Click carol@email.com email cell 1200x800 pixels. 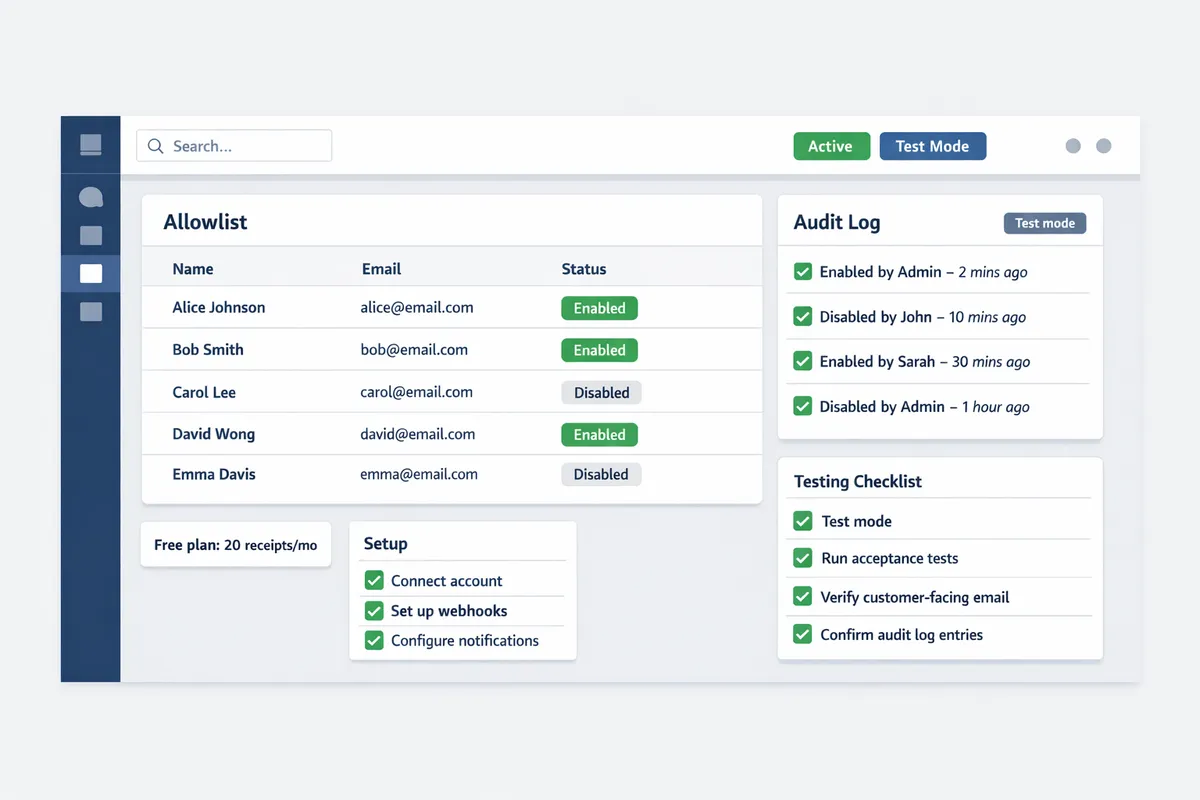click(417, 392)
